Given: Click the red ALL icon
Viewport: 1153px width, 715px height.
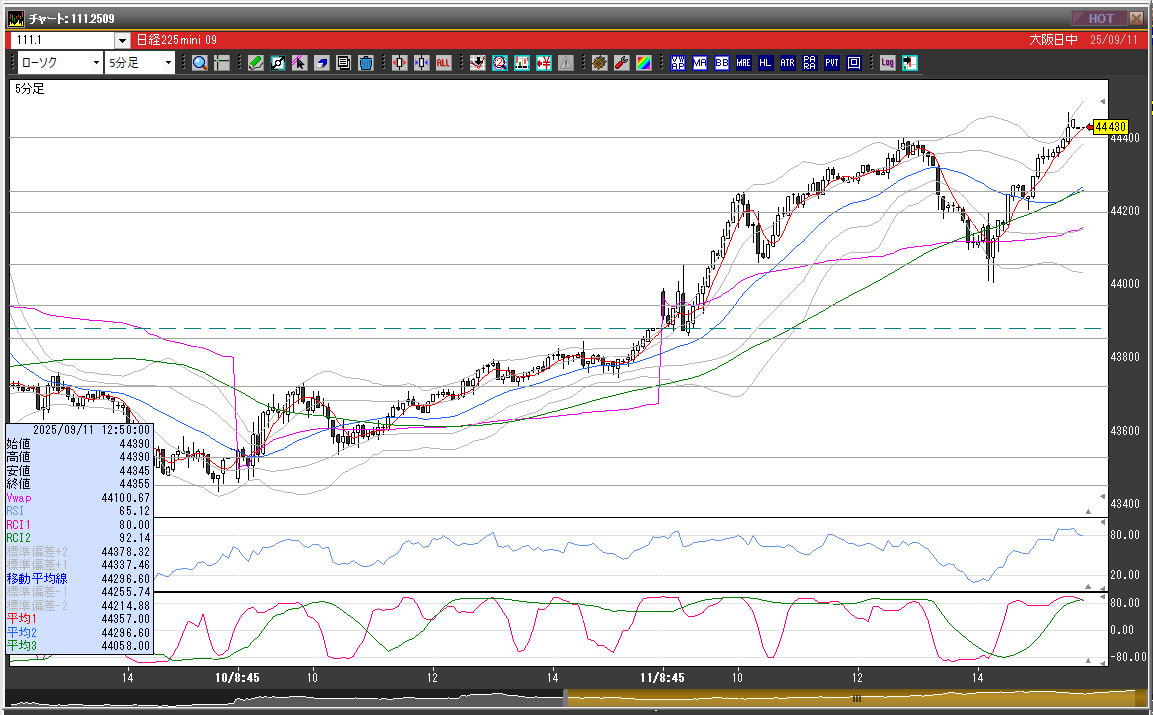Looking at the screenshot, I should (443, 63).
